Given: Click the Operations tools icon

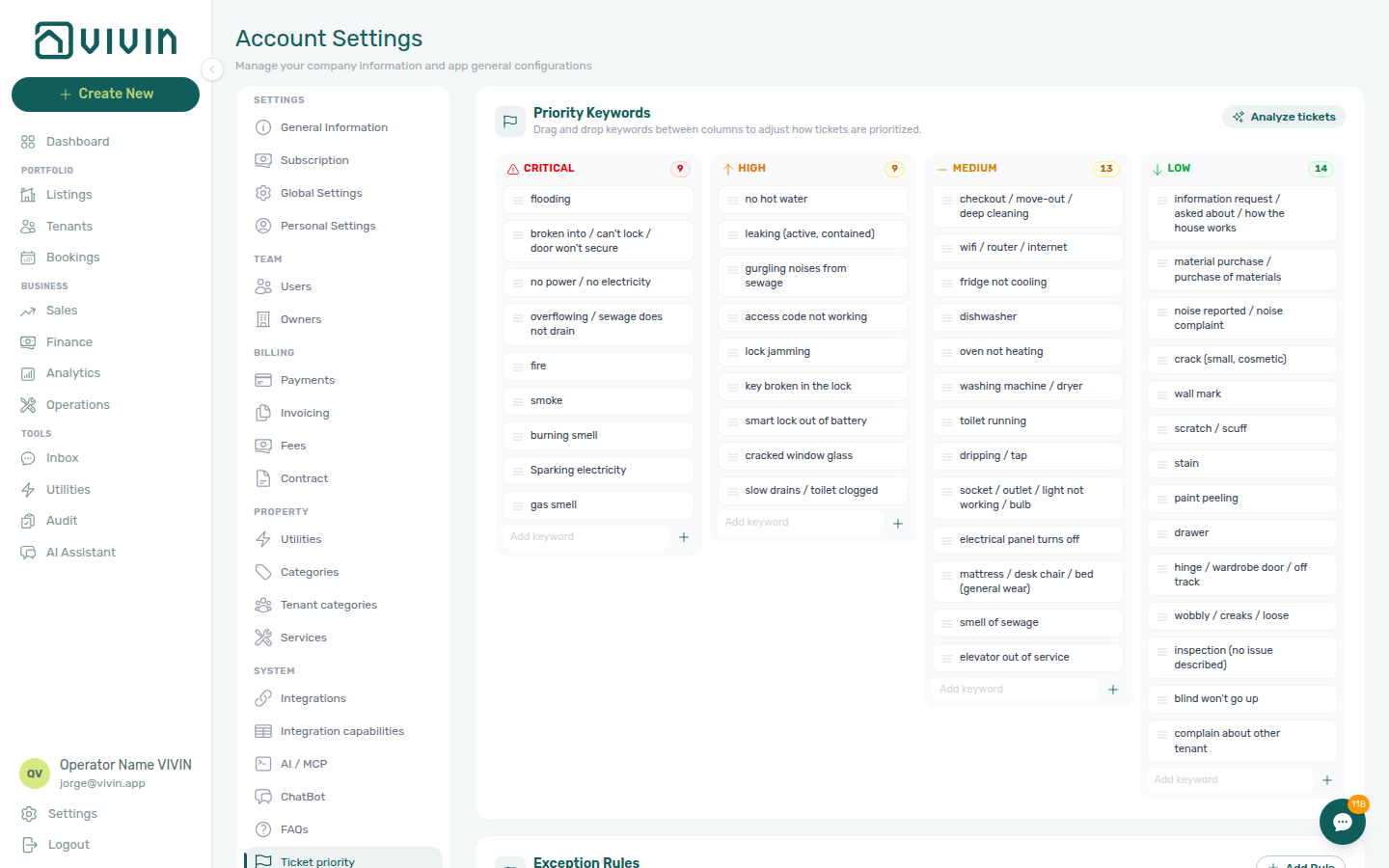Looking at the screenshot, I should pyautogui.click(x=28, y=405).
